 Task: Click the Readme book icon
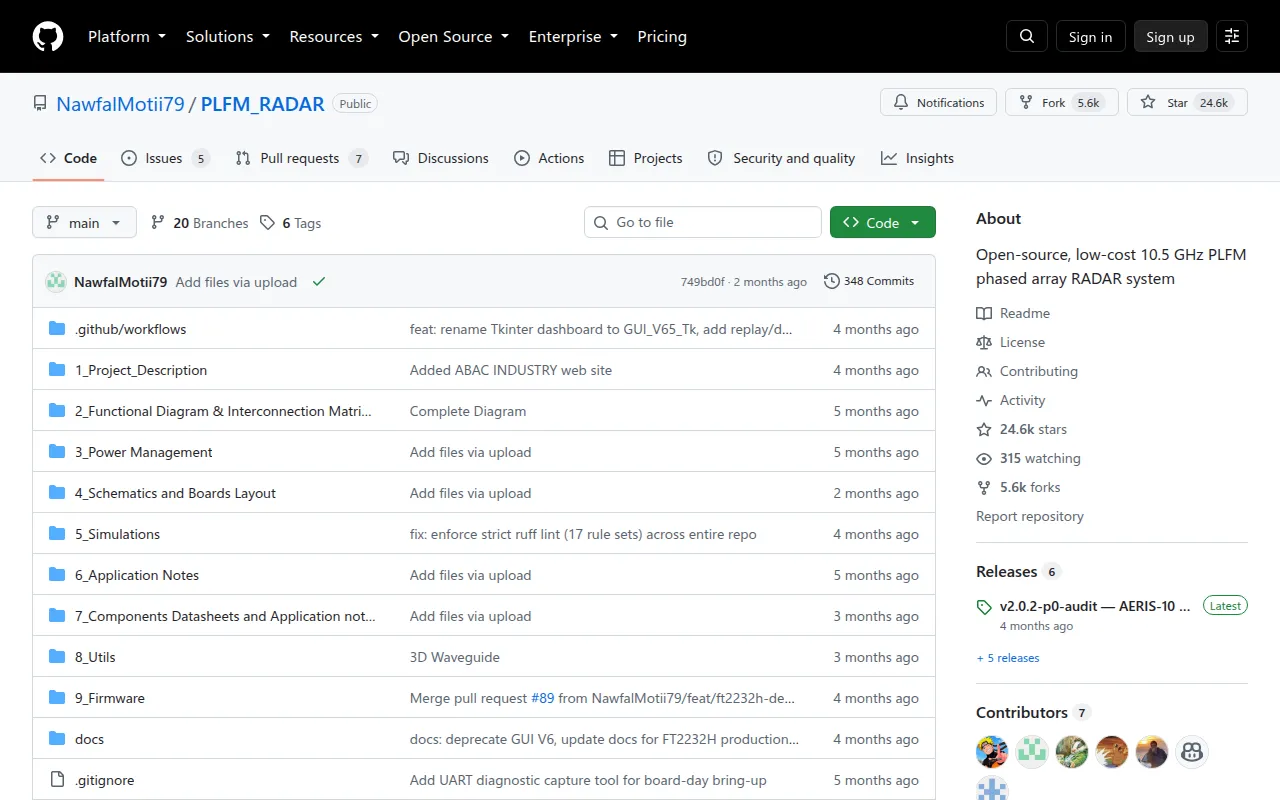point(984,313)
